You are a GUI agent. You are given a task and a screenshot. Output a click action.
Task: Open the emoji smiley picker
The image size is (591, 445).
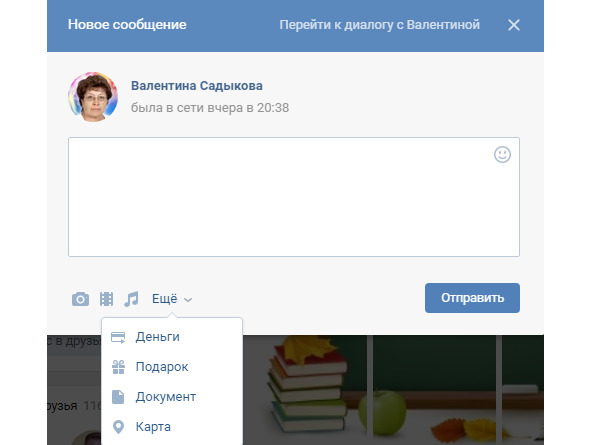pos(502,154)
